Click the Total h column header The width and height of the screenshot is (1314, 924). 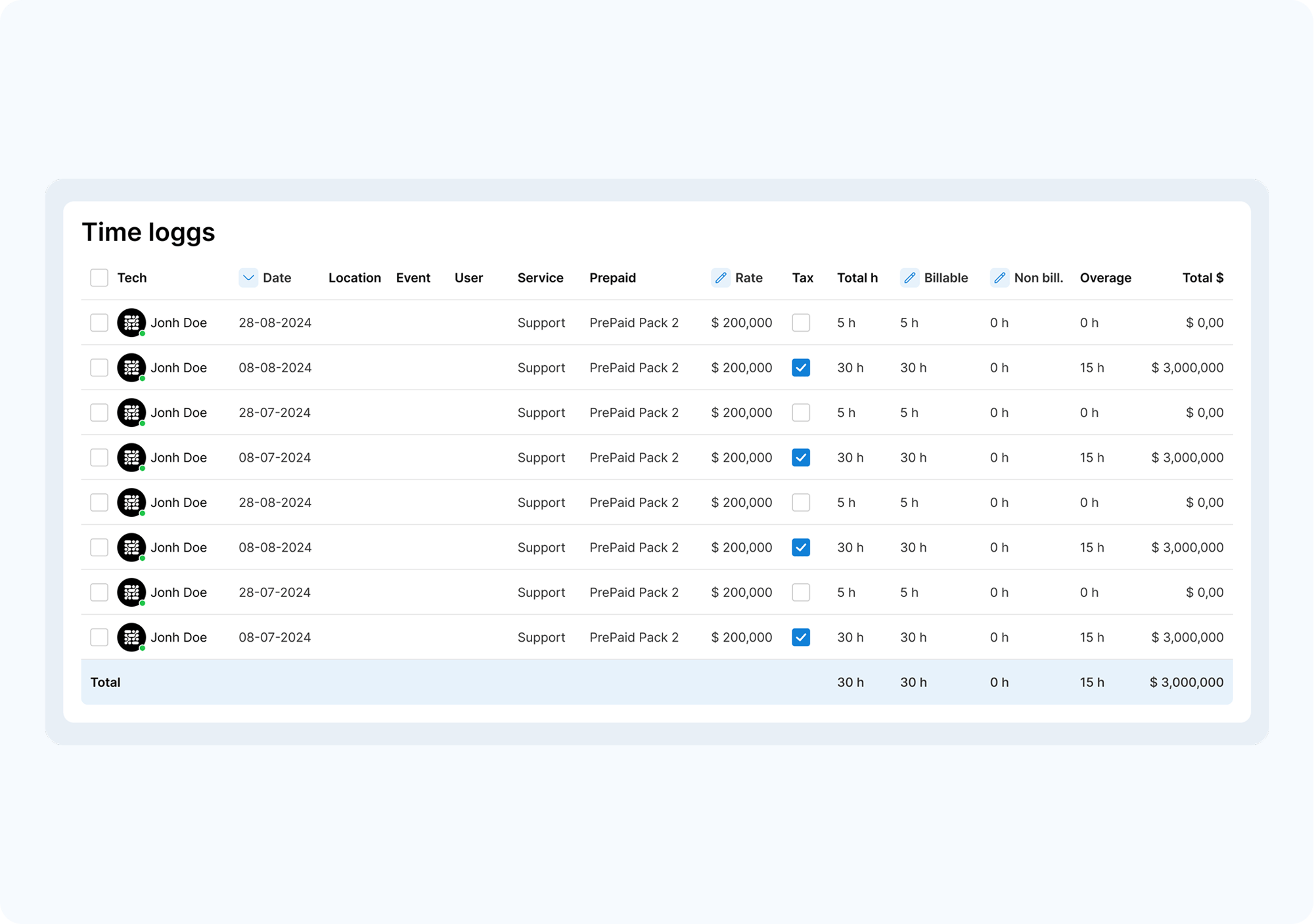(857, 278)
